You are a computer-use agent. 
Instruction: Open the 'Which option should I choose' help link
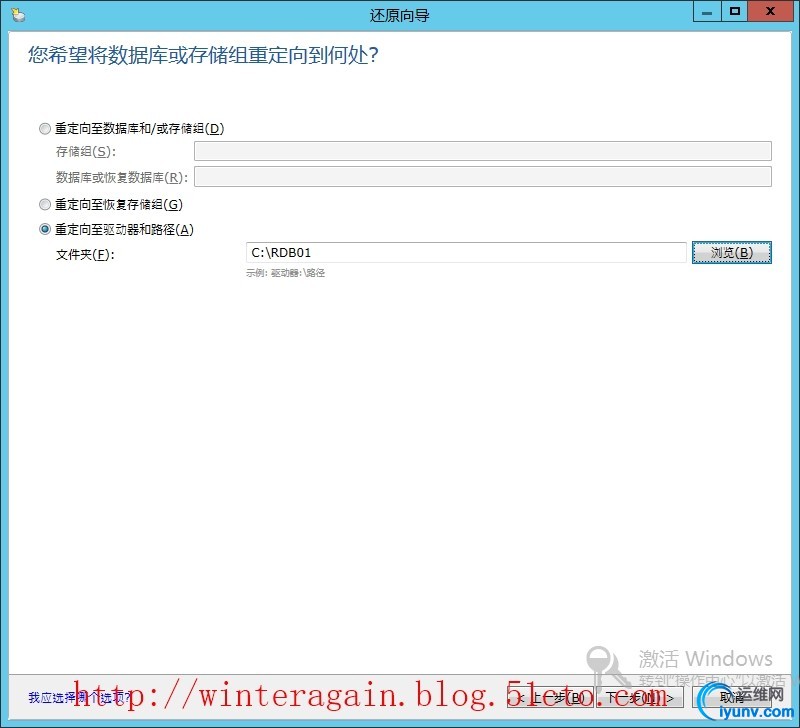coord(79,697)
